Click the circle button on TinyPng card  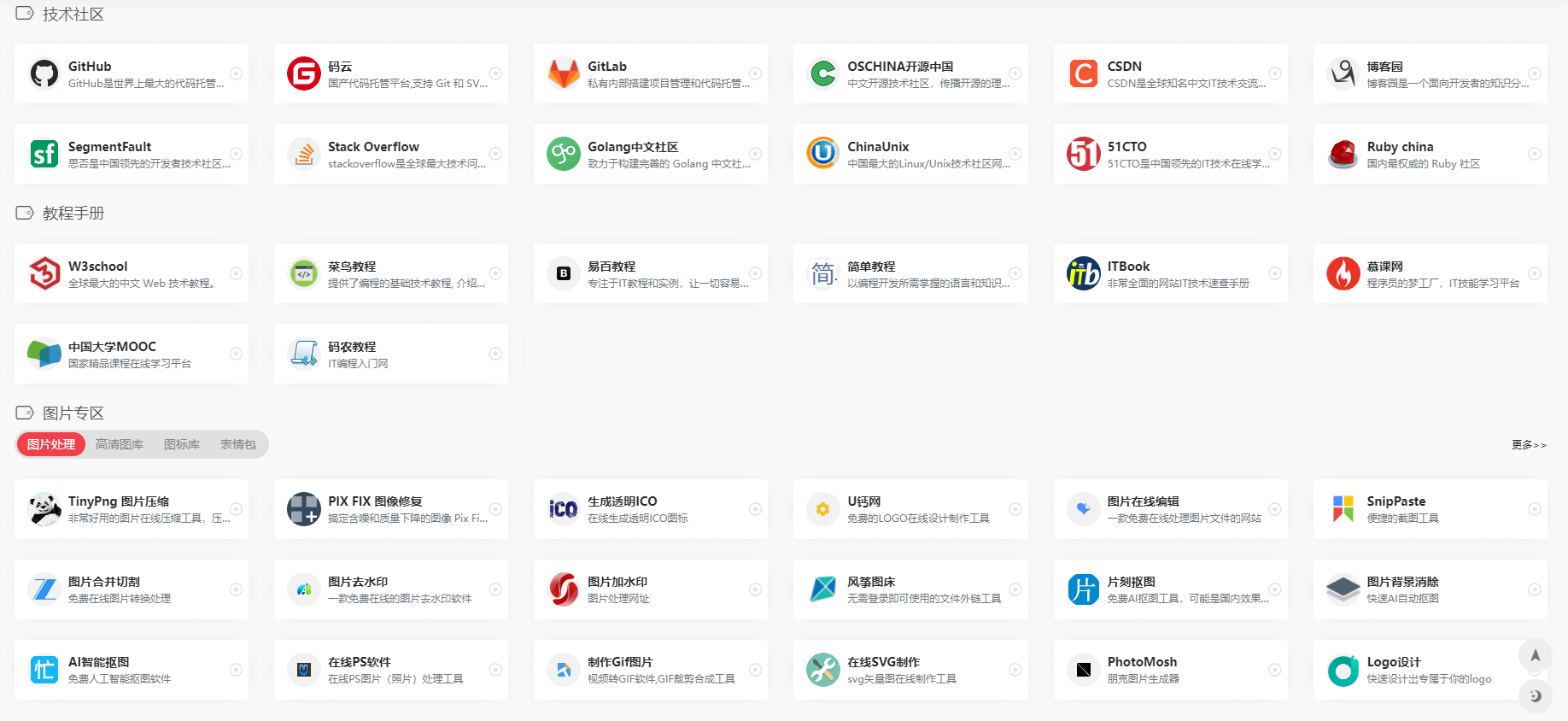pyautogui.click(x=237, y=509)
